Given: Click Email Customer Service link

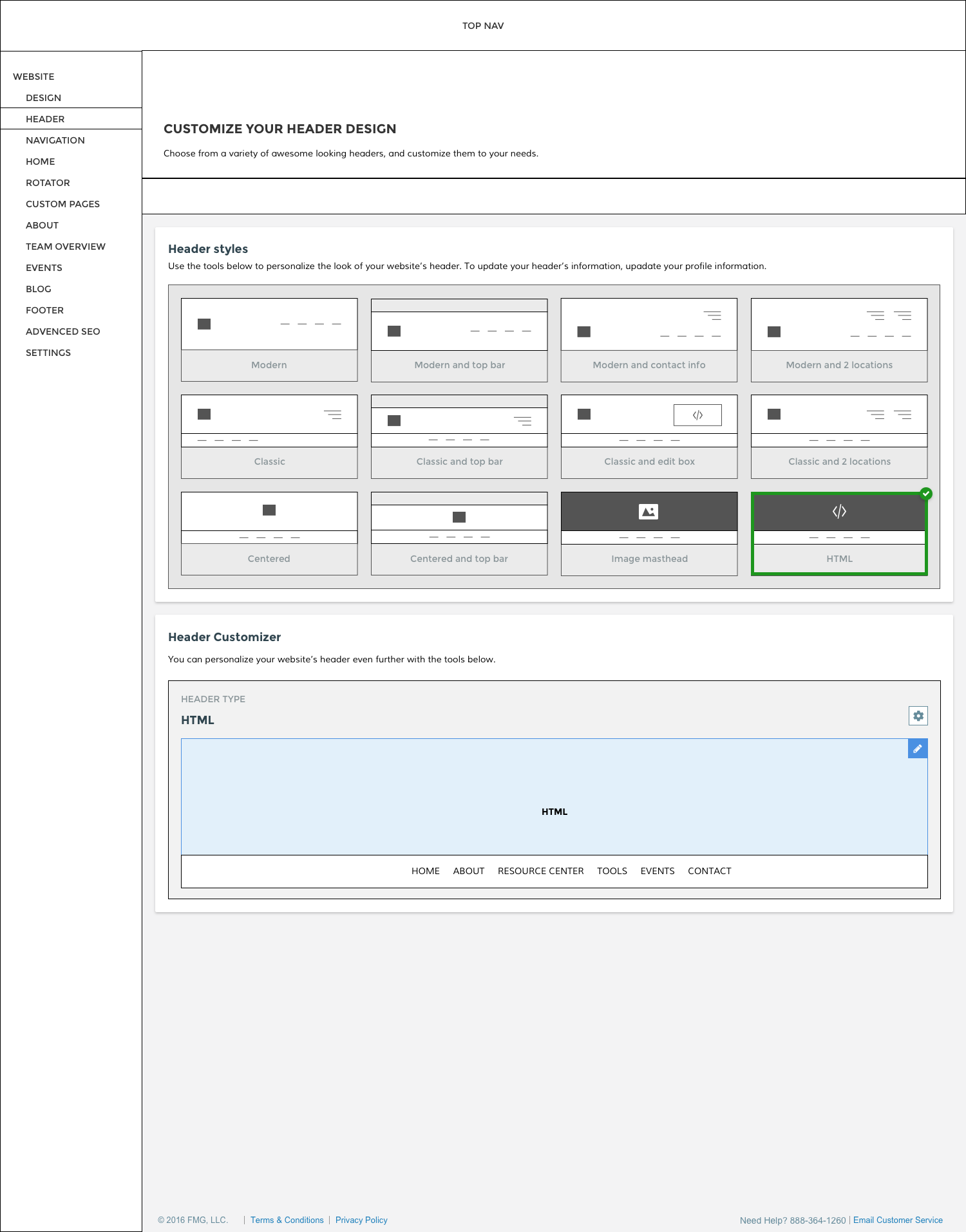Looking at the screenshot, I should [x=898, y=1220].
